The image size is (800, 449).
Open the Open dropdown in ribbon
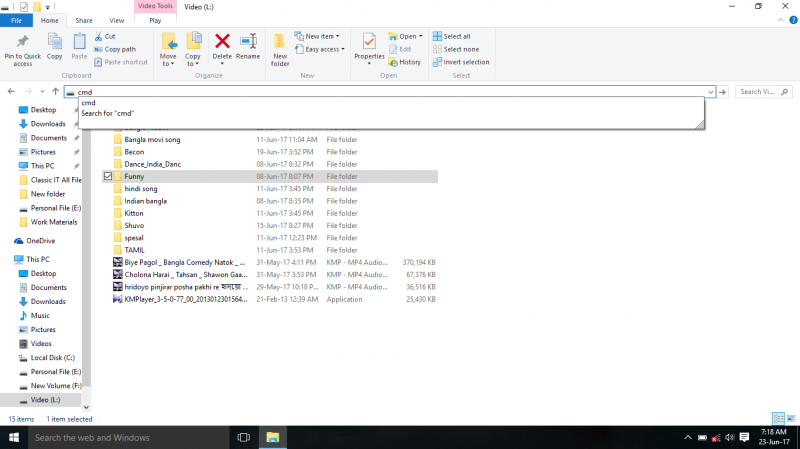(x=405, y=36)
